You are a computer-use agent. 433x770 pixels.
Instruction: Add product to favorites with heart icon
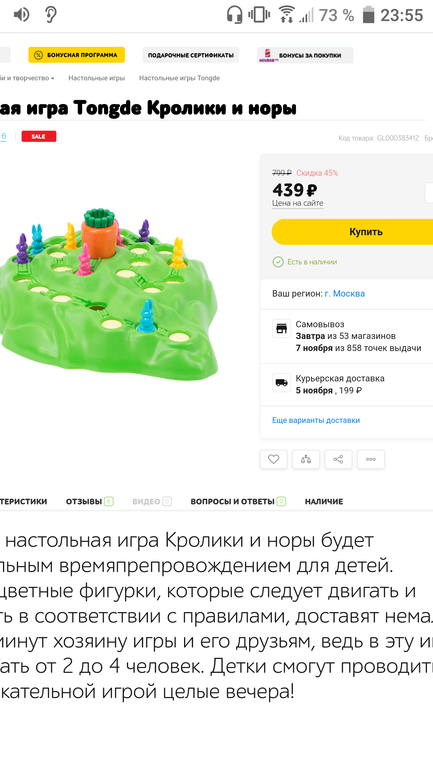(x=273, y=459)
